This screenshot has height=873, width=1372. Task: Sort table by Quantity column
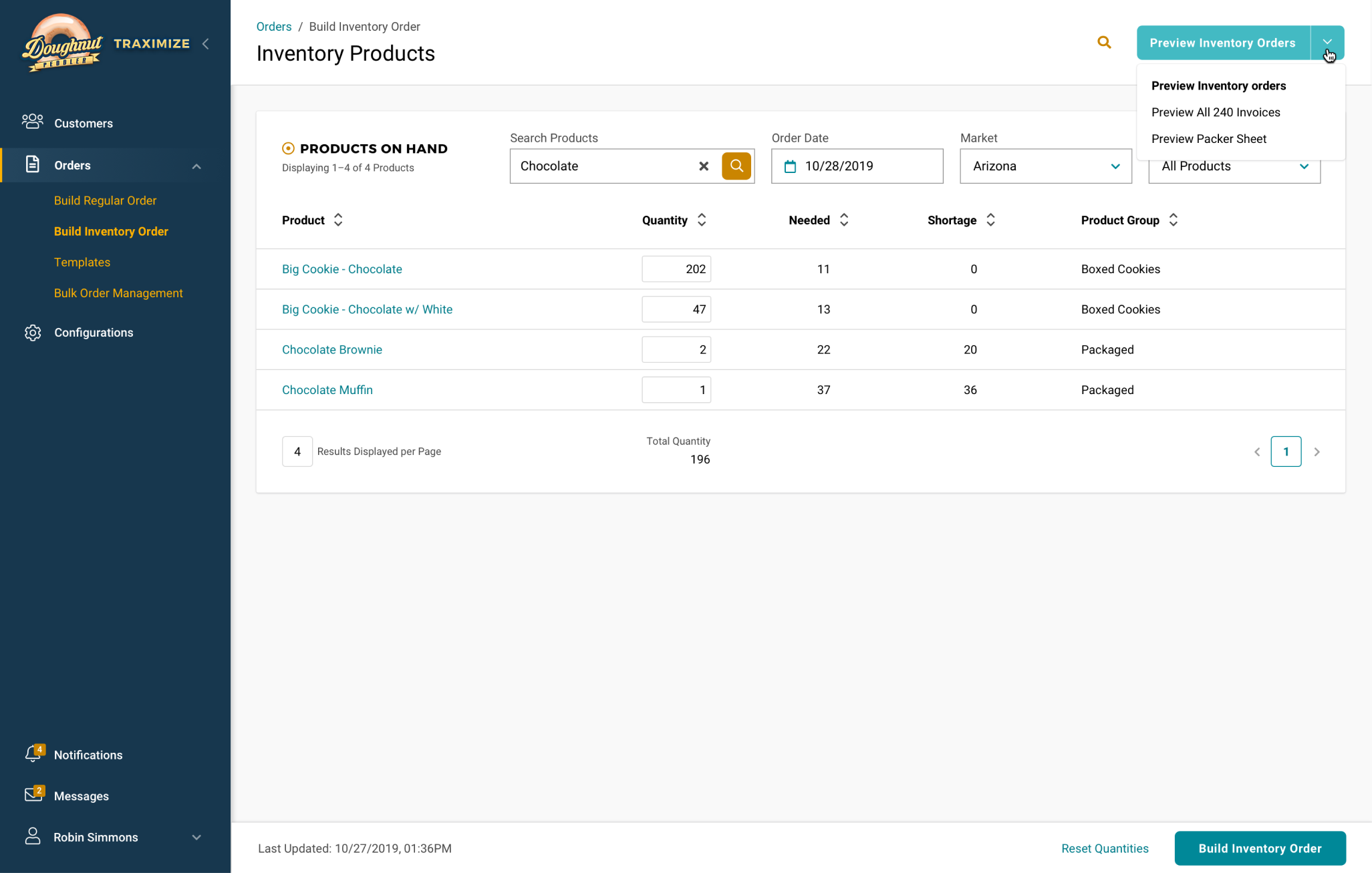point(701,220)
